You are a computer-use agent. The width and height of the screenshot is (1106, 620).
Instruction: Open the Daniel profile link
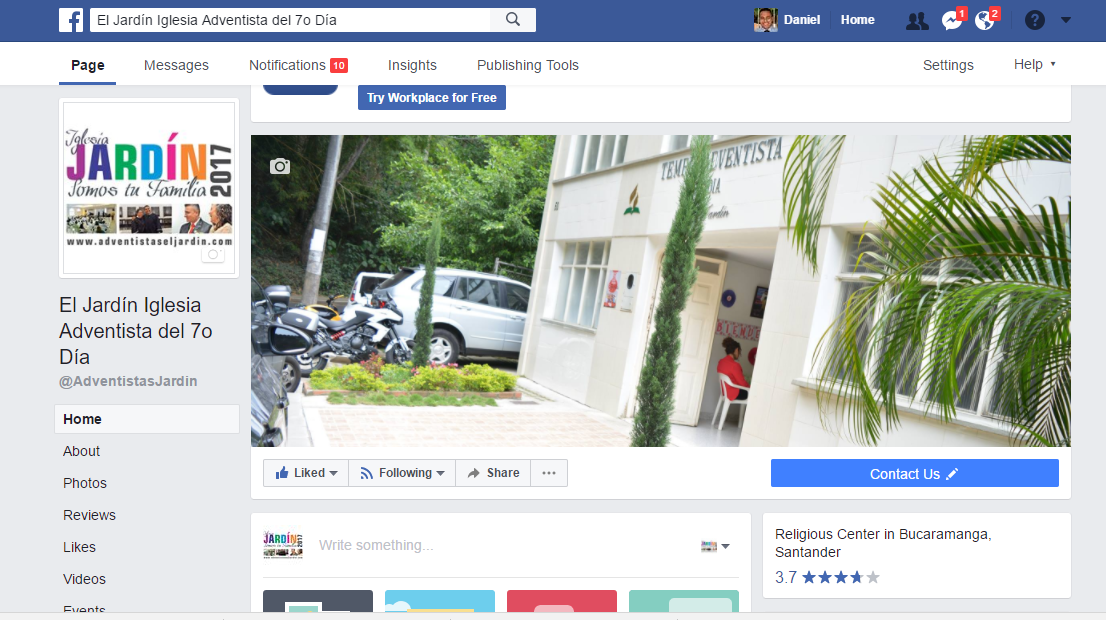[802, 20]
